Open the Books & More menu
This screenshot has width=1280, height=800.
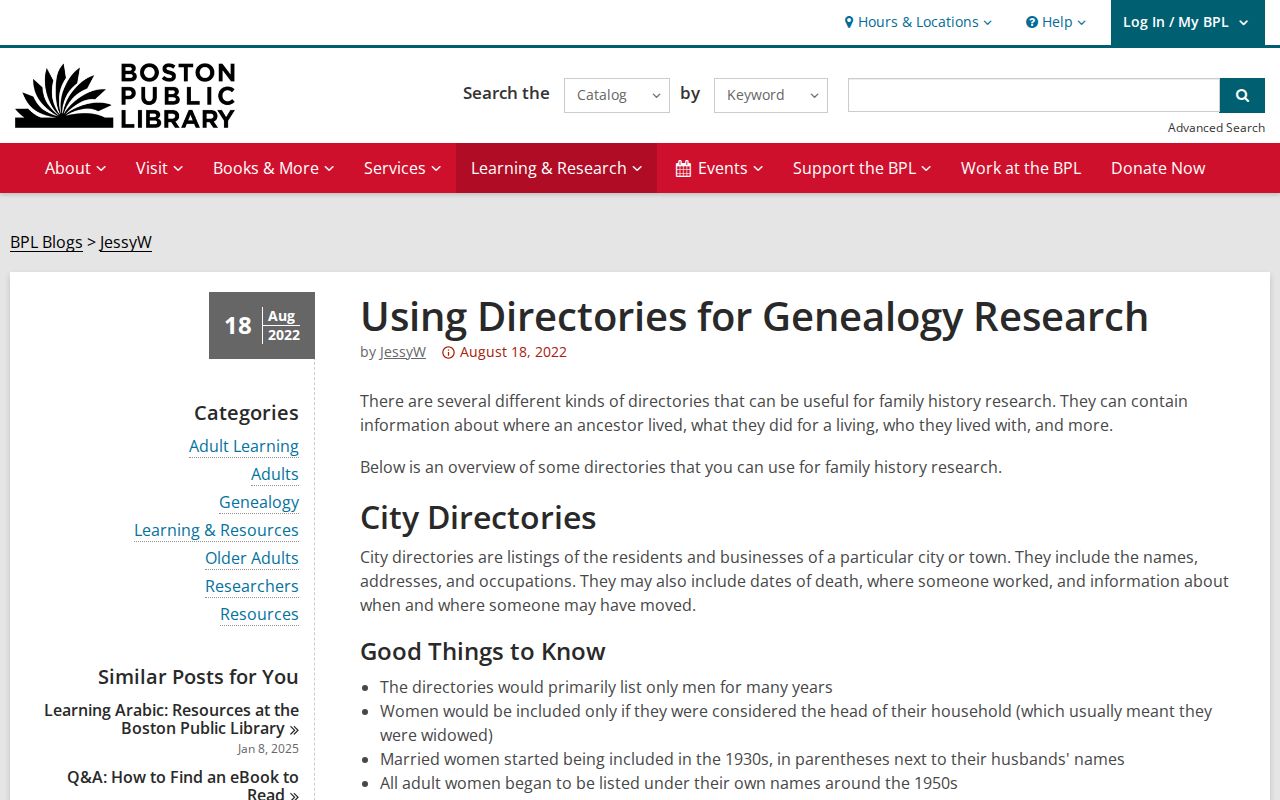273,168
